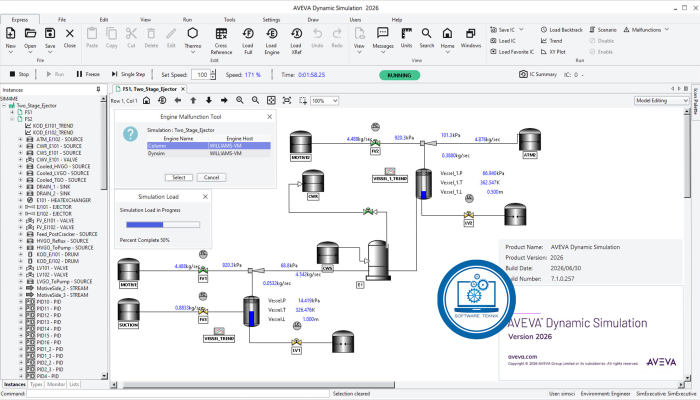Click the Set Speed input field

click(200, 75)
